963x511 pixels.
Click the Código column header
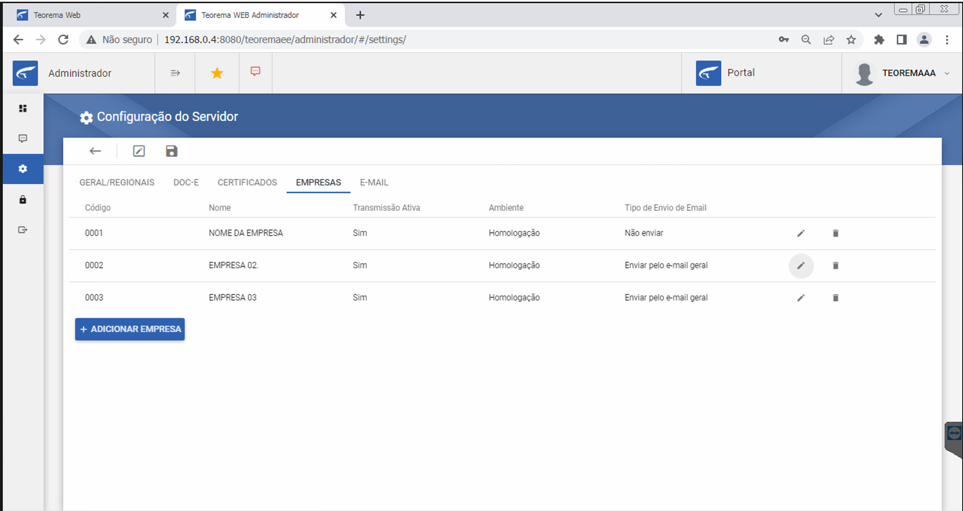98,208
